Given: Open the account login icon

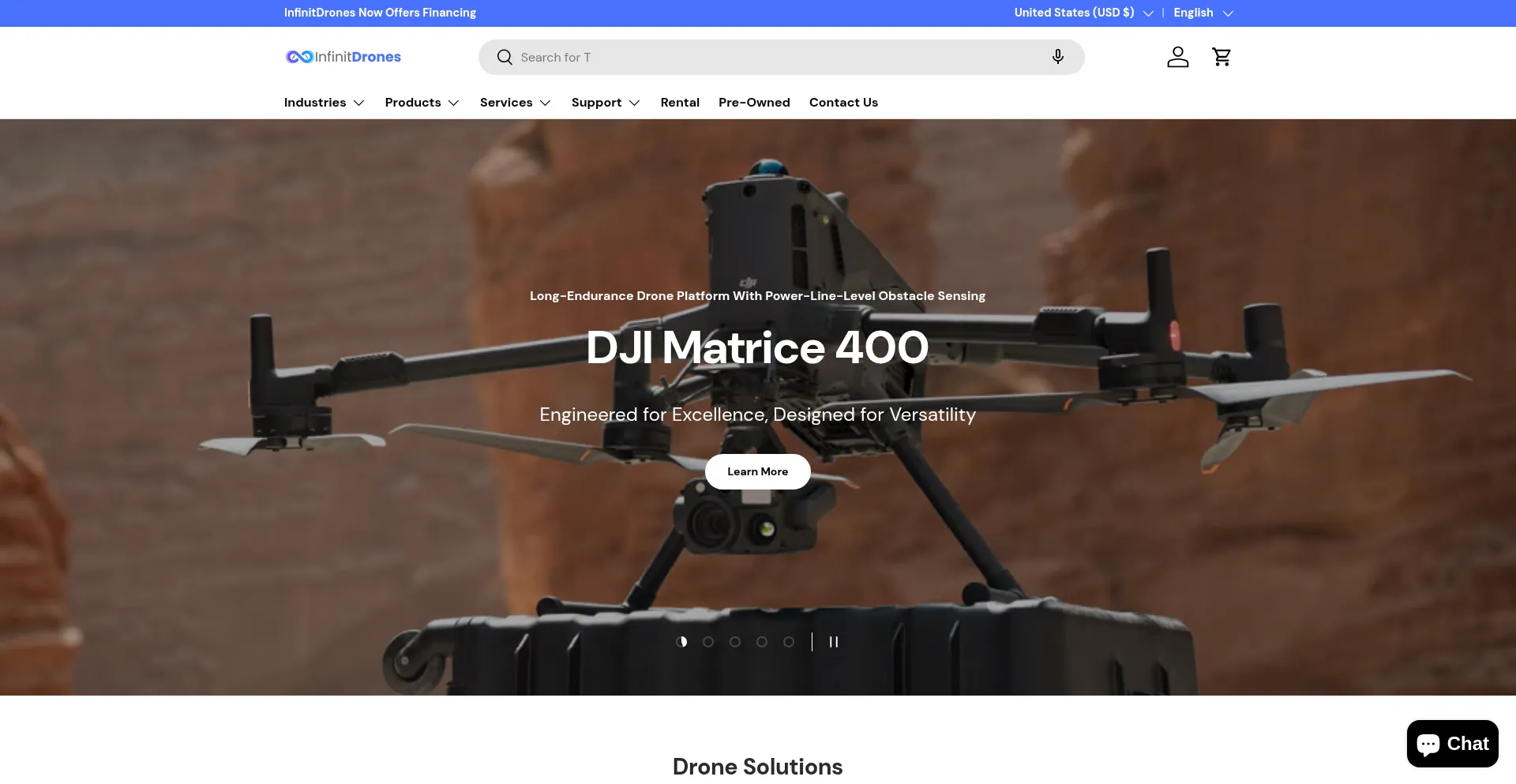Looking at the screenshot, I should click(1178, 57).
